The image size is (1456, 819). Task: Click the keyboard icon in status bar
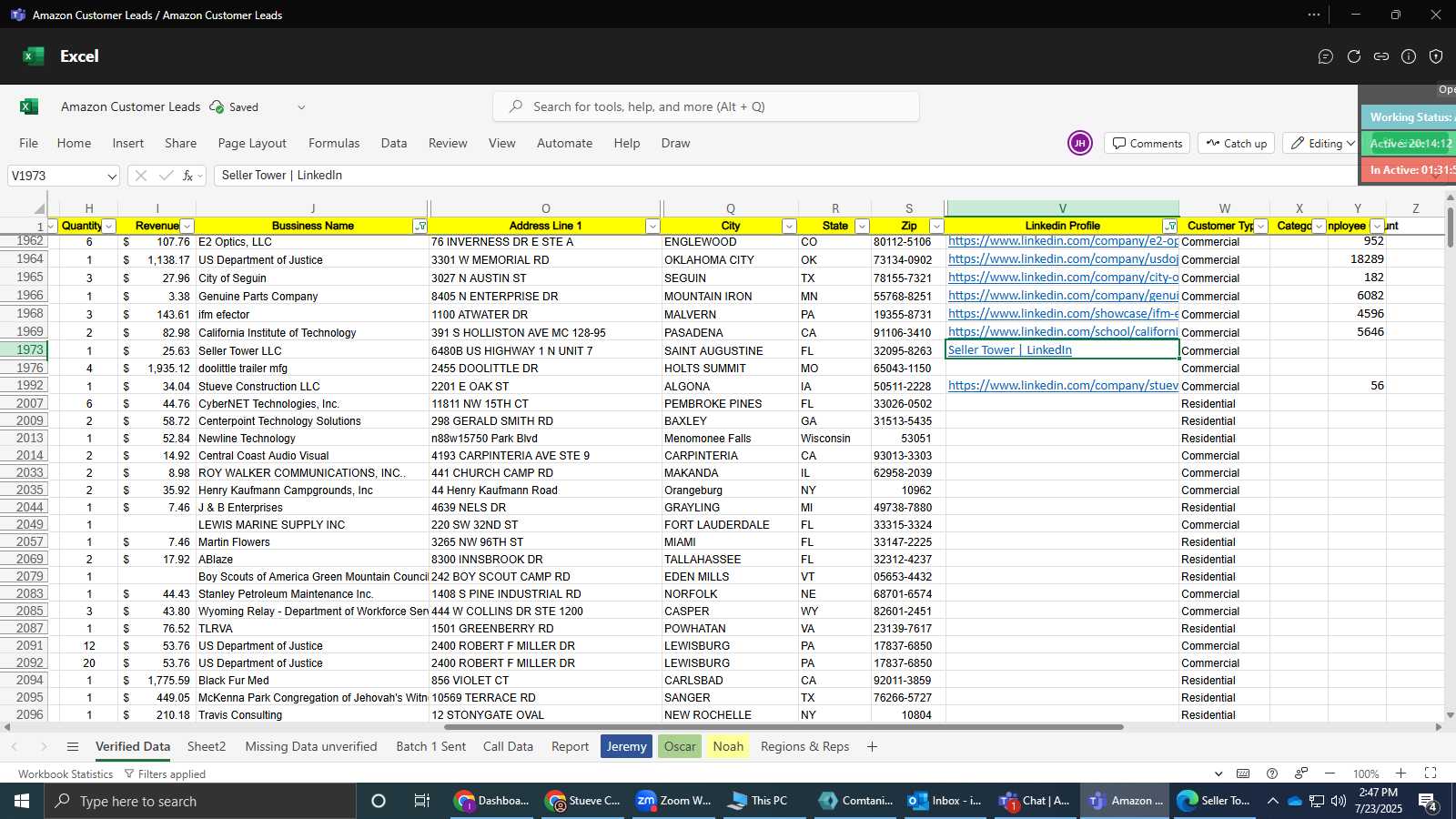(x=1243, y=773)
